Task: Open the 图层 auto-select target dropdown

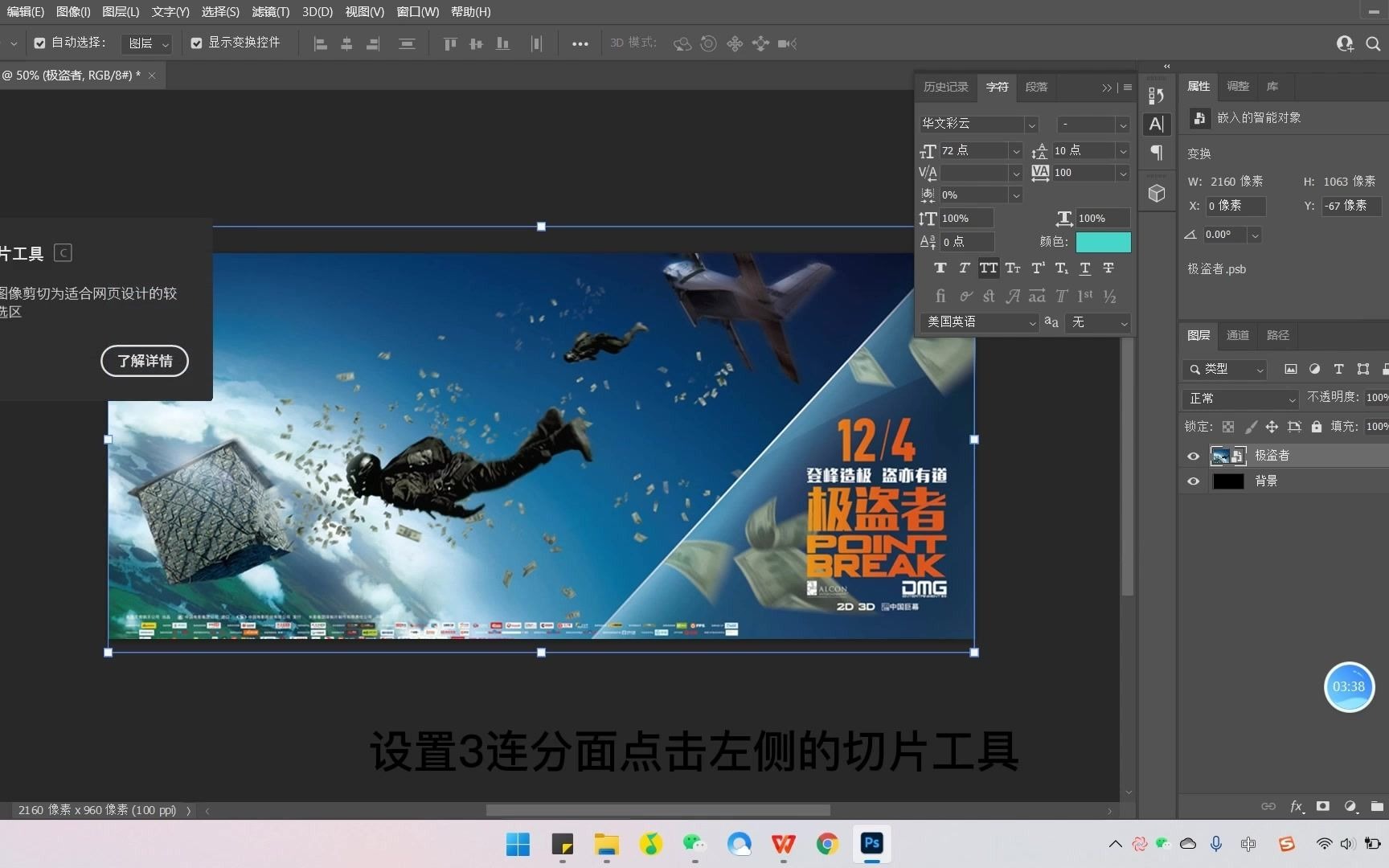Action: [x=146, y=43]
